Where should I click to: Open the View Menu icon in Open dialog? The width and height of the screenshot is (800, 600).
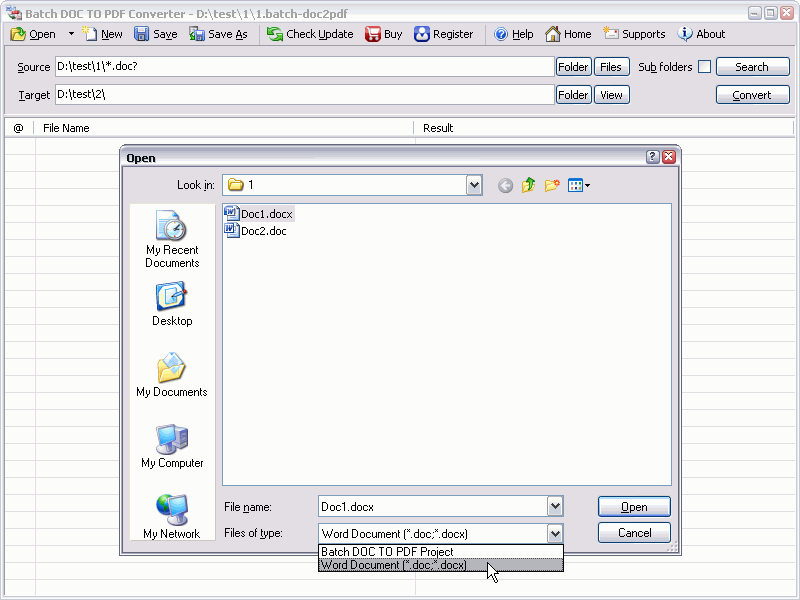click(579, 185)
